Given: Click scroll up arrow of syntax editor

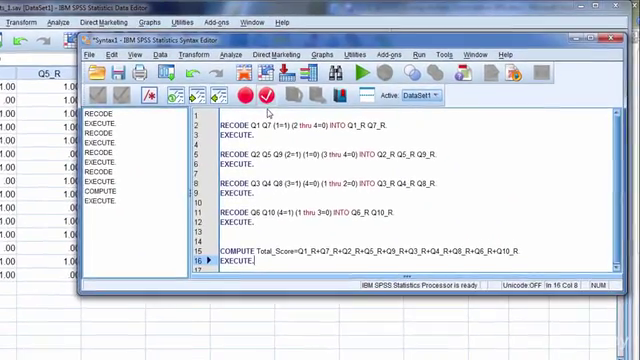Looking at the screenshot, I should coord(617,113).
